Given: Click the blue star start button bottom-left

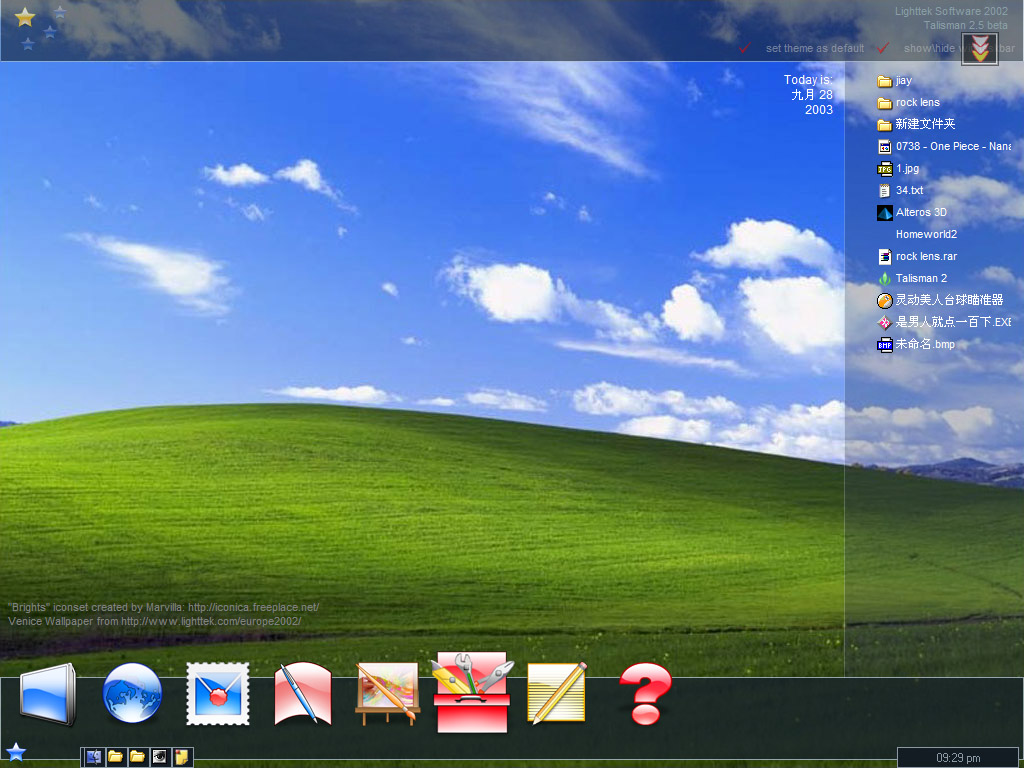Looking at the screenshot, I should [16, 752].
